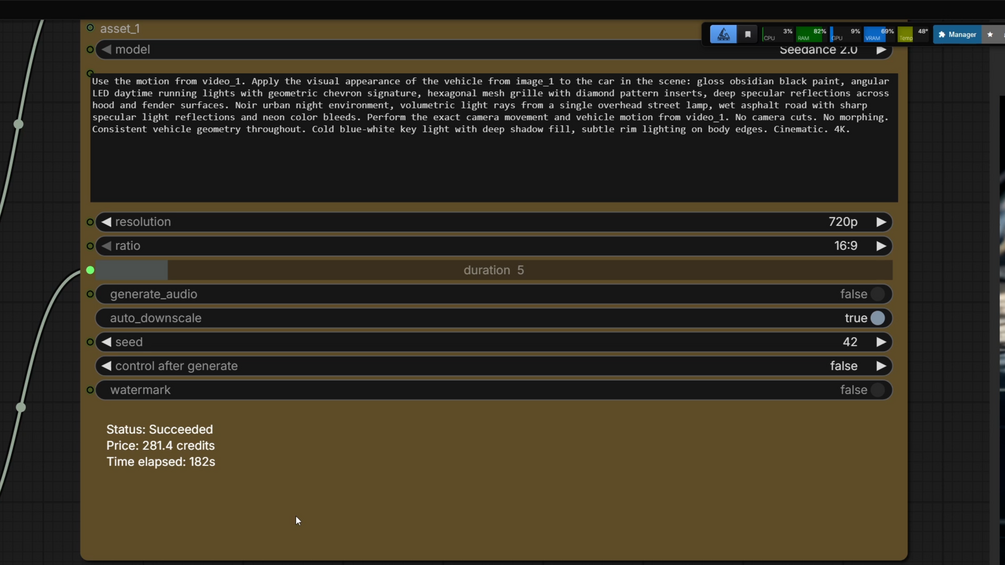1005x565 pixels.
Task: Toggle the watermark switch
Action: click(877, 389)
